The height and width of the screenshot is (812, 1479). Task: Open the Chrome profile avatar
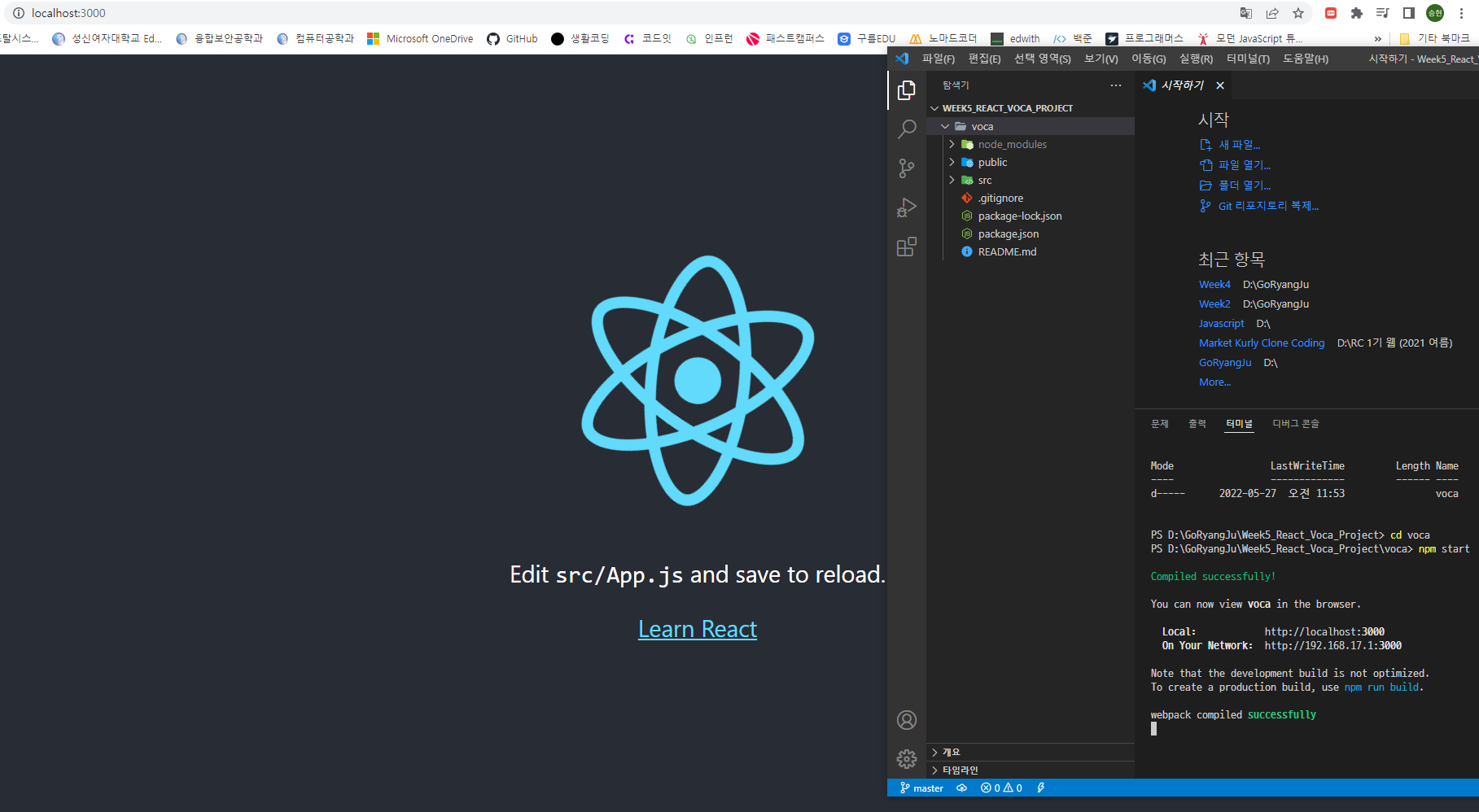click(1434, 13)
